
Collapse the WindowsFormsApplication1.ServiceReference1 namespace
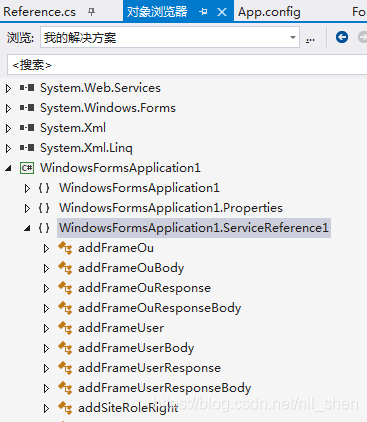click(x=27, y=228)
